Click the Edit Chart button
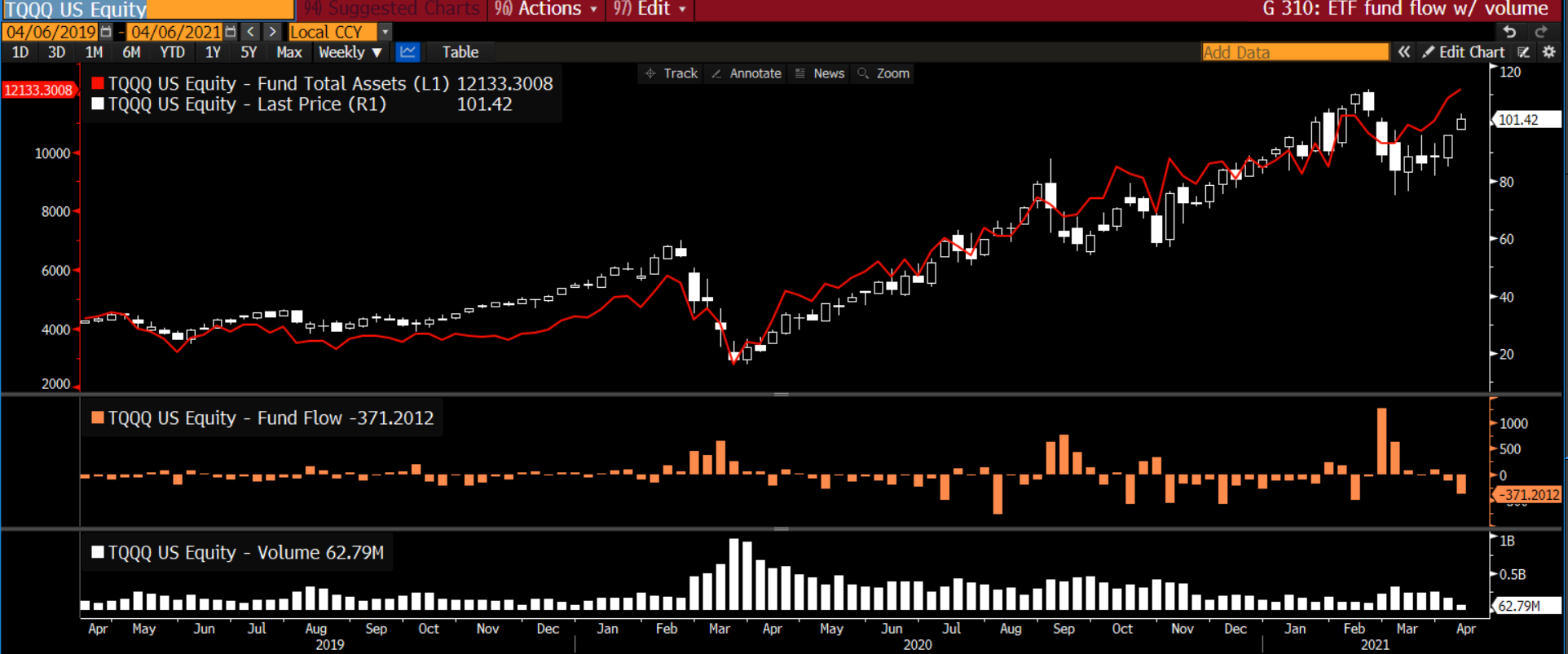This screenshot has height=654, width=1568. [1464, 52]
